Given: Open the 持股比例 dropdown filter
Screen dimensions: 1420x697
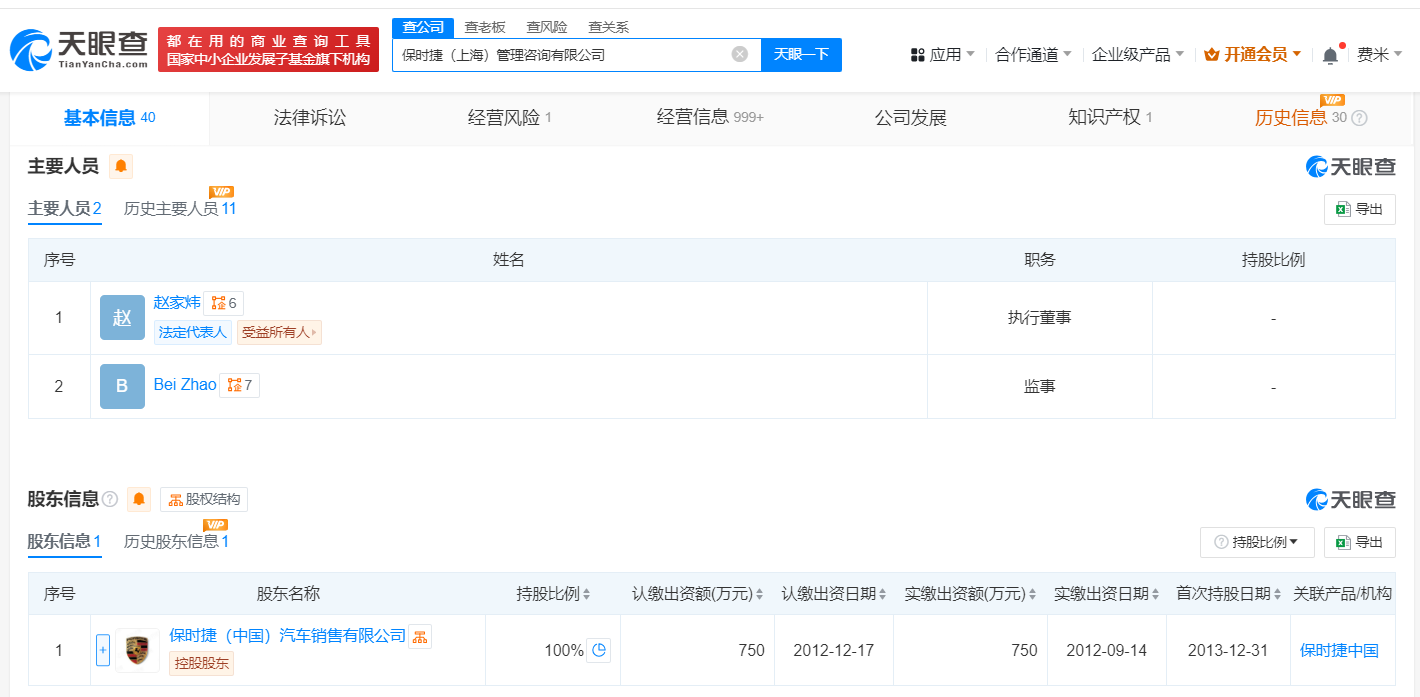Looking at the screenshot, I should point(1256,542).
